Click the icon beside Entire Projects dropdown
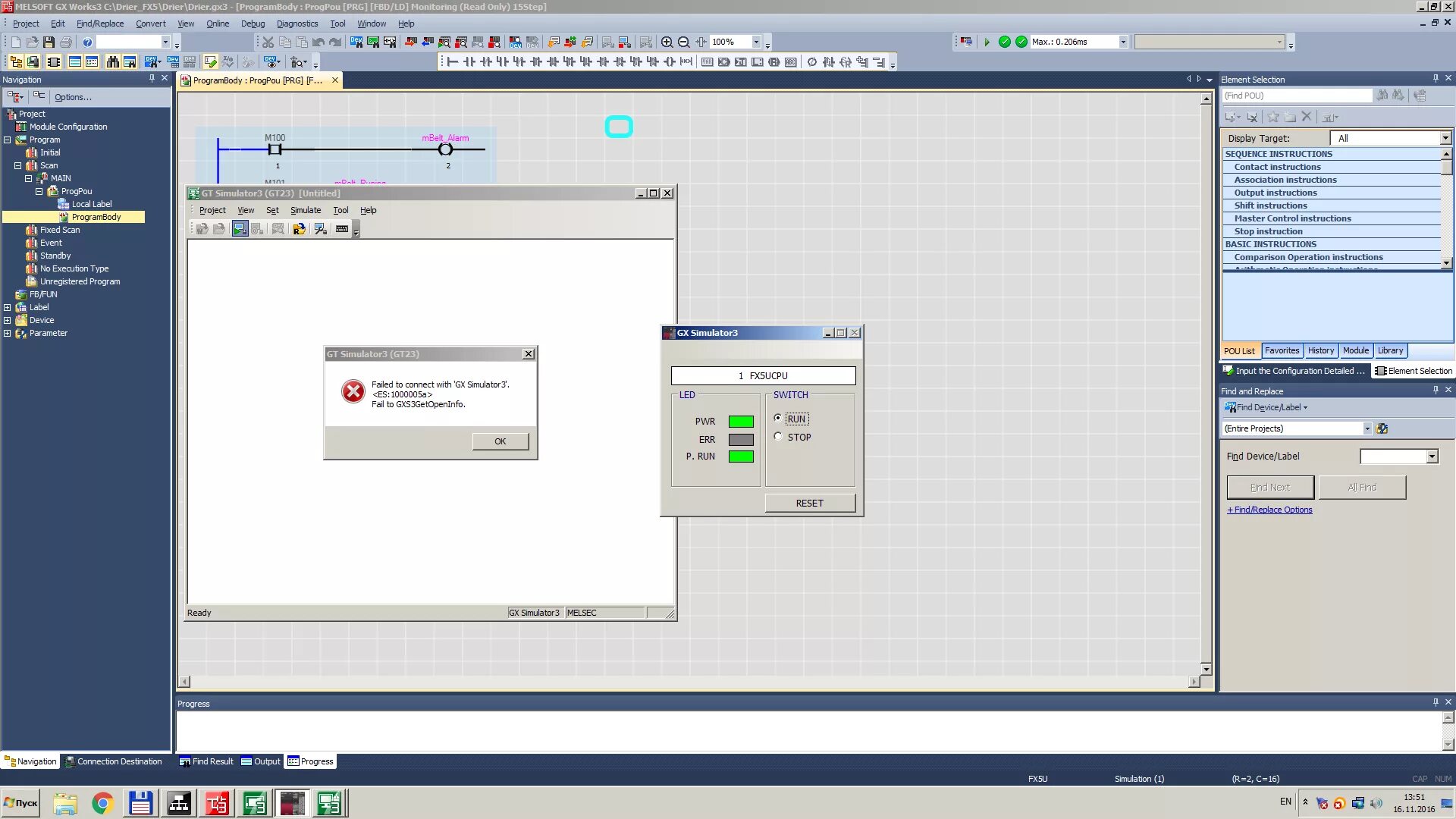Viewport: 1456px width, 819px height. 1382,428
